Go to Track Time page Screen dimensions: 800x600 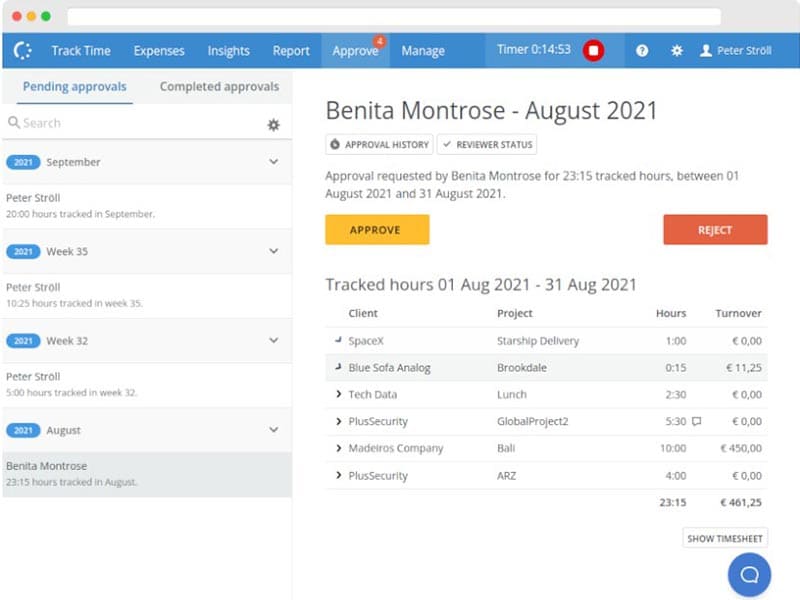point(81,51)
